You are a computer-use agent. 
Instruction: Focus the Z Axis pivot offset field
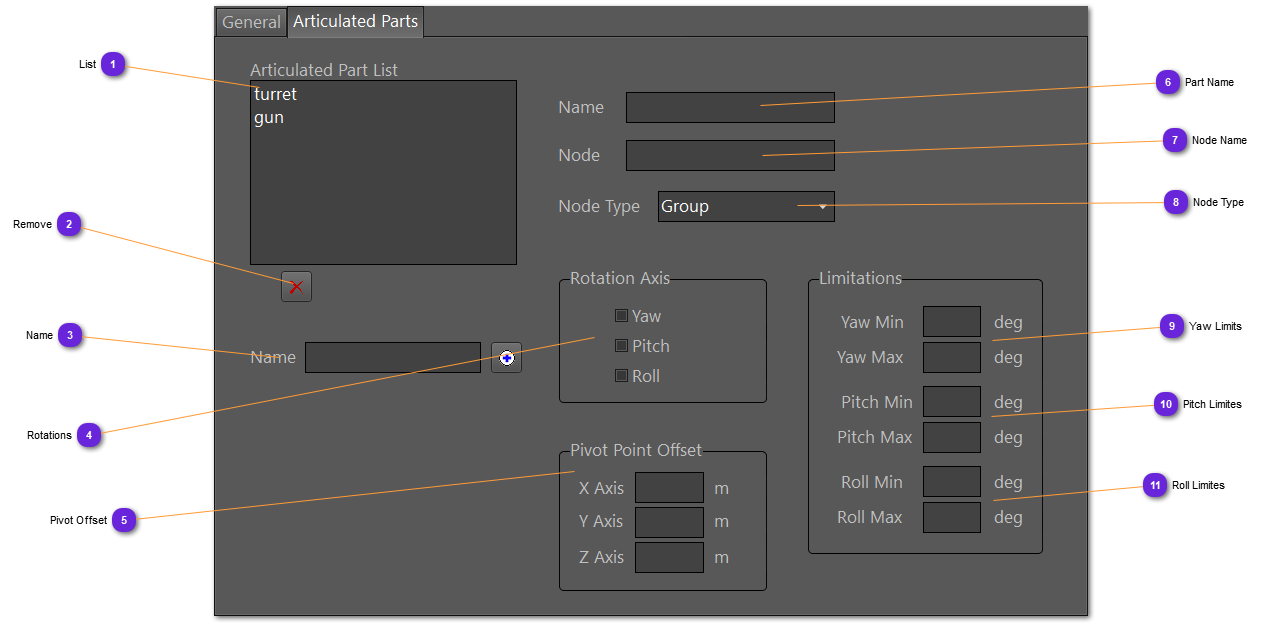pyautogui.click(x=669, y=557)
